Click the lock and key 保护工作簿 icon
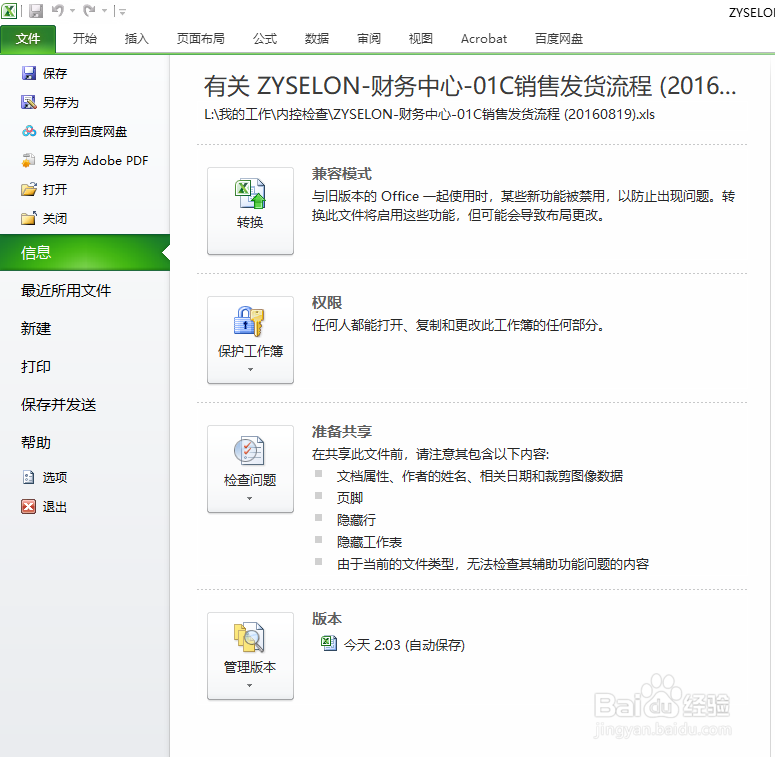 click(x=250, y=321)
